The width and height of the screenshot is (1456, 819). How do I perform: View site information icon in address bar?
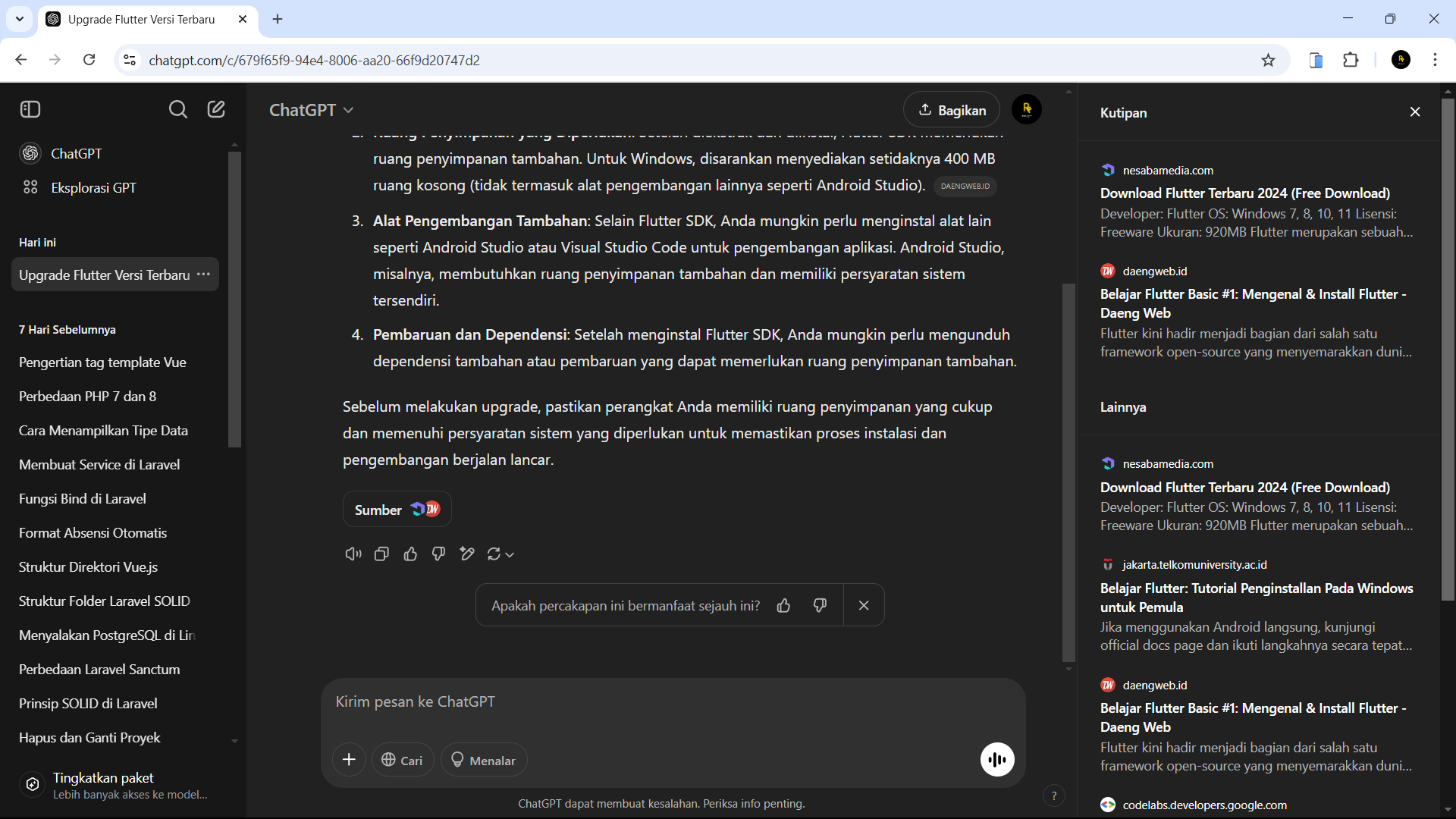coord(130,60)
